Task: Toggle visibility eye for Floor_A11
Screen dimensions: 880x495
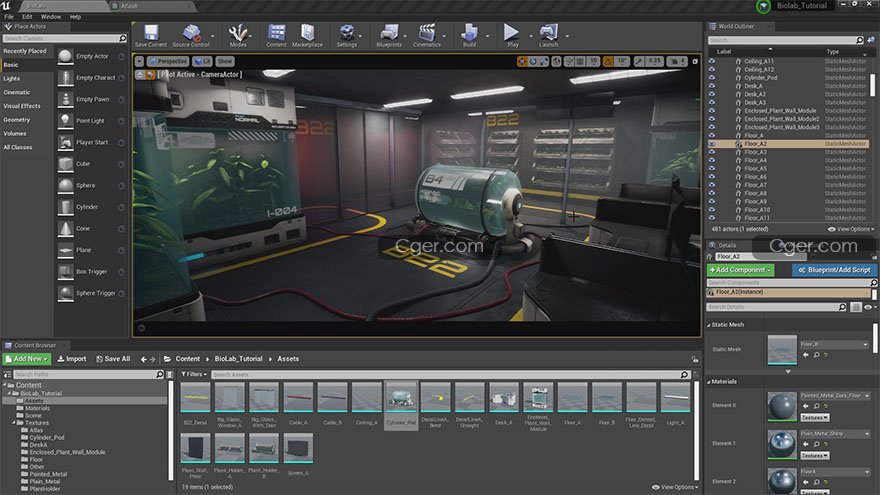Action: (x=712, y=218)
